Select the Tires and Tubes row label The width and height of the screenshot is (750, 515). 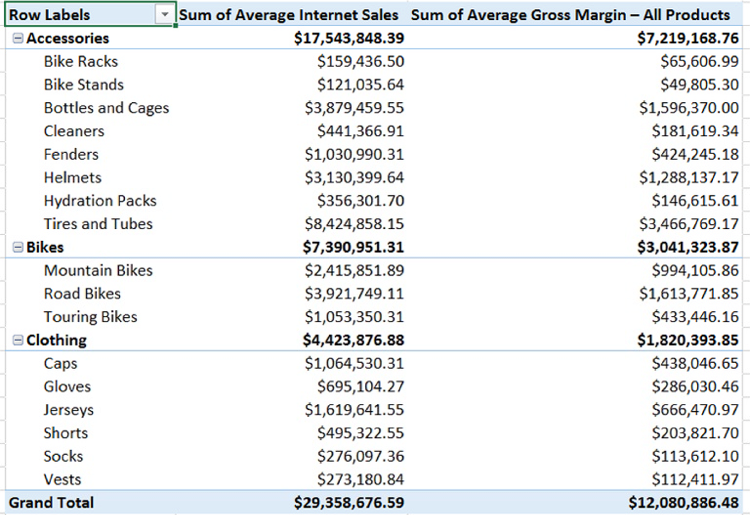[x=97, y=224]
